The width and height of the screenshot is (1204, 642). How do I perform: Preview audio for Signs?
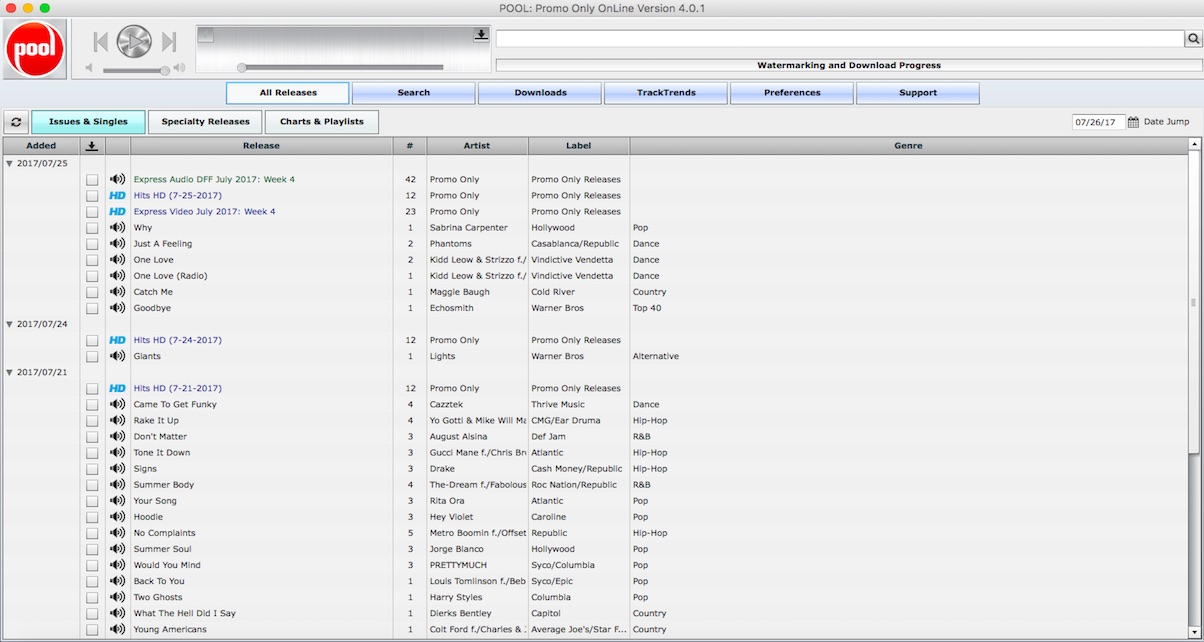(x=117, y=469)
